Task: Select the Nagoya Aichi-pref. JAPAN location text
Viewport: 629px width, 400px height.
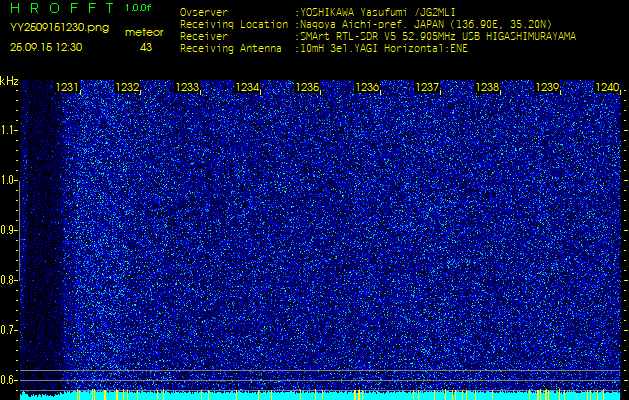Action: pos(424,24)
